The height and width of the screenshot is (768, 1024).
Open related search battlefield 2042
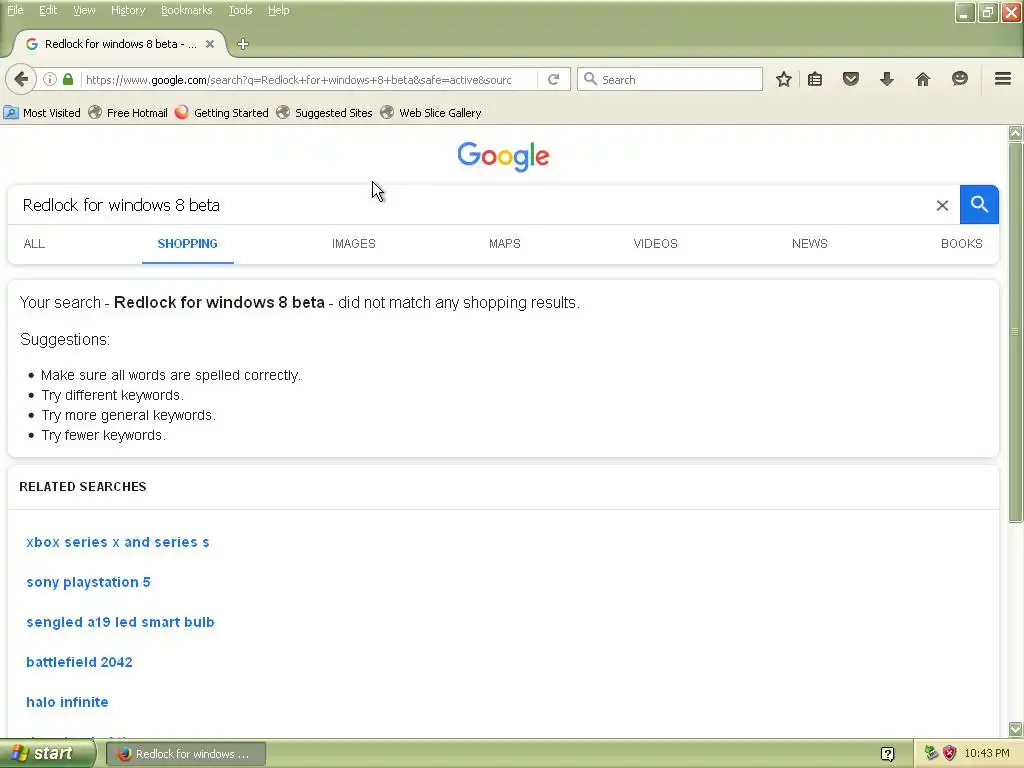(x=79, y=662)
